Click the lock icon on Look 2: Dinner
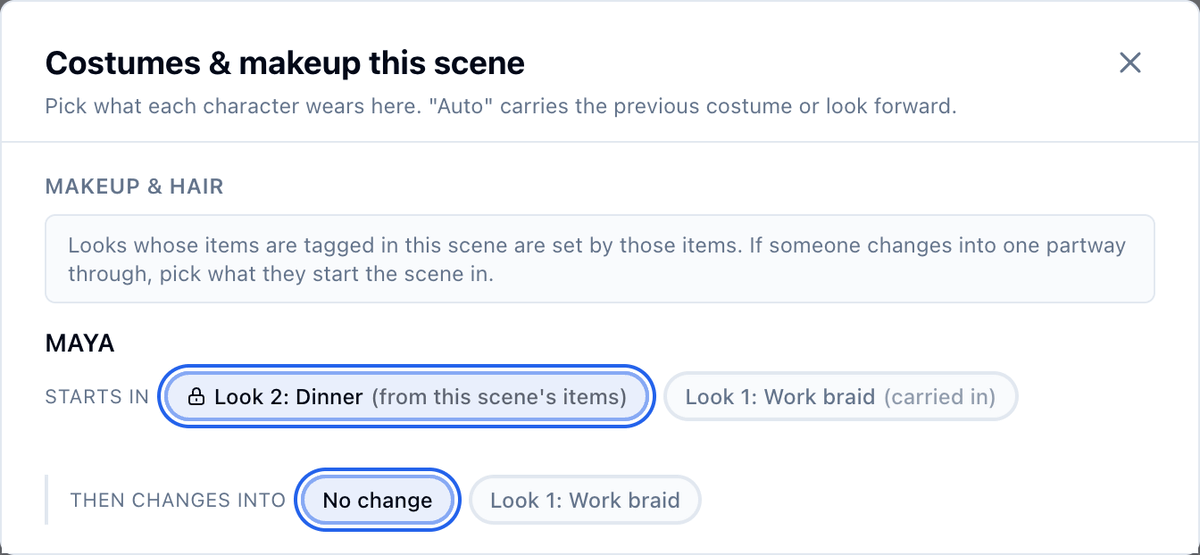The width and height of the screenshot is (1200, 555). (x=197, y=397)
